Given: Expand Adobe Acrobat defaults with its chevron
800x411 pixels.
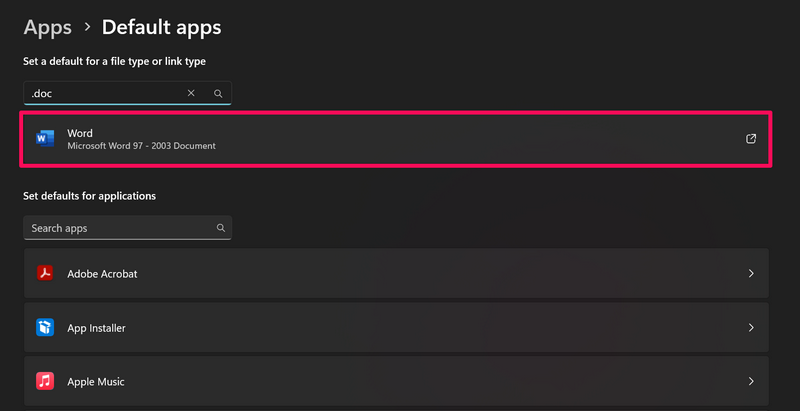Looking at the screenshot, I should pyautogui.click(x=751, y=273).
